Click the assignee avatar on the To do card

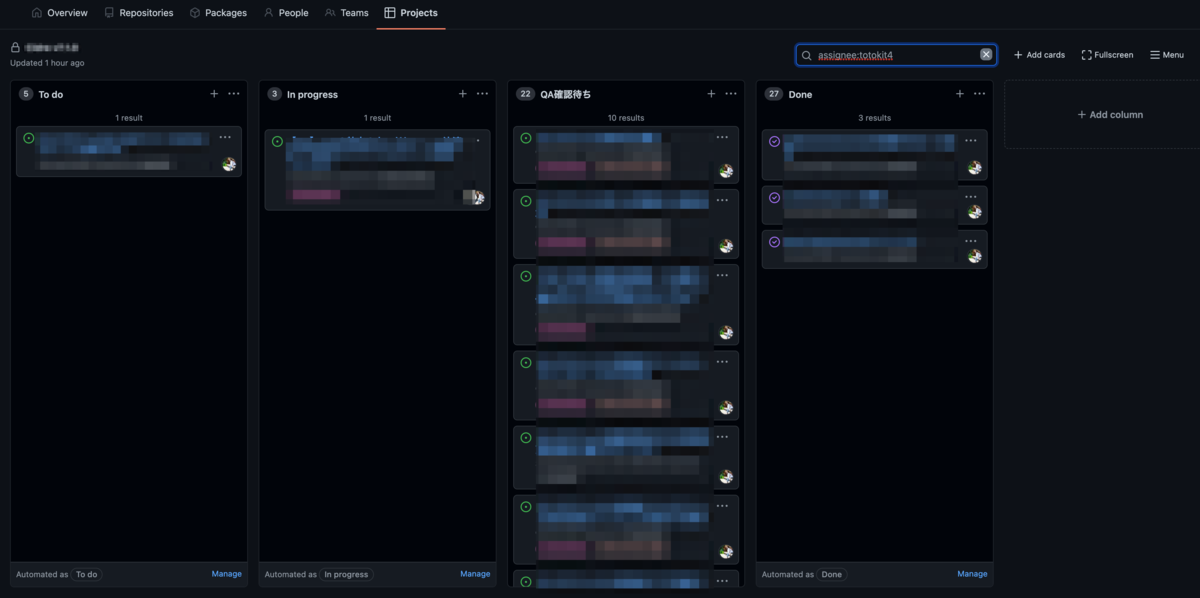pos(229,164)
